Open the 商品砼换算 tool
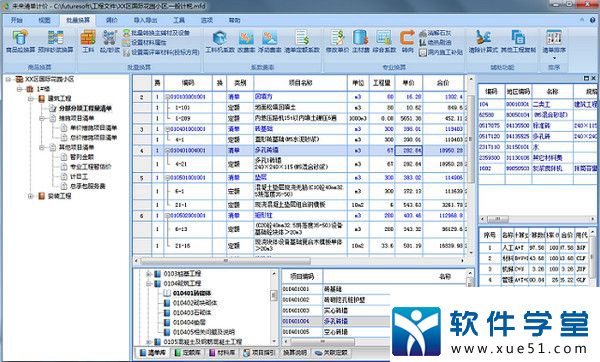Screen dimensions: 600x362 click(20, 41)
